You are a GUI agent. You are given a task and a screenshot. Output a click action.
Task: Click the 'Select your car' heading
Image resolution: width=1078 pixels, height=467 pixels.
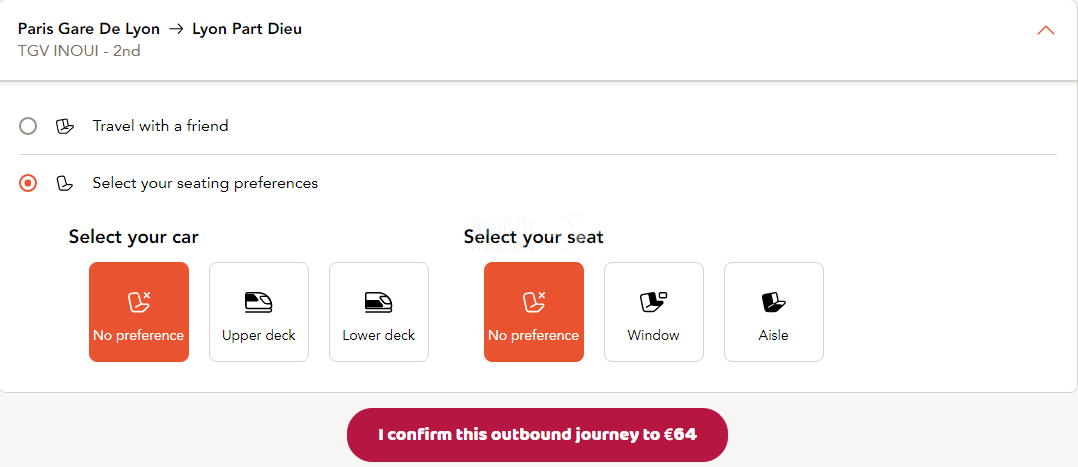coord(133,237)
